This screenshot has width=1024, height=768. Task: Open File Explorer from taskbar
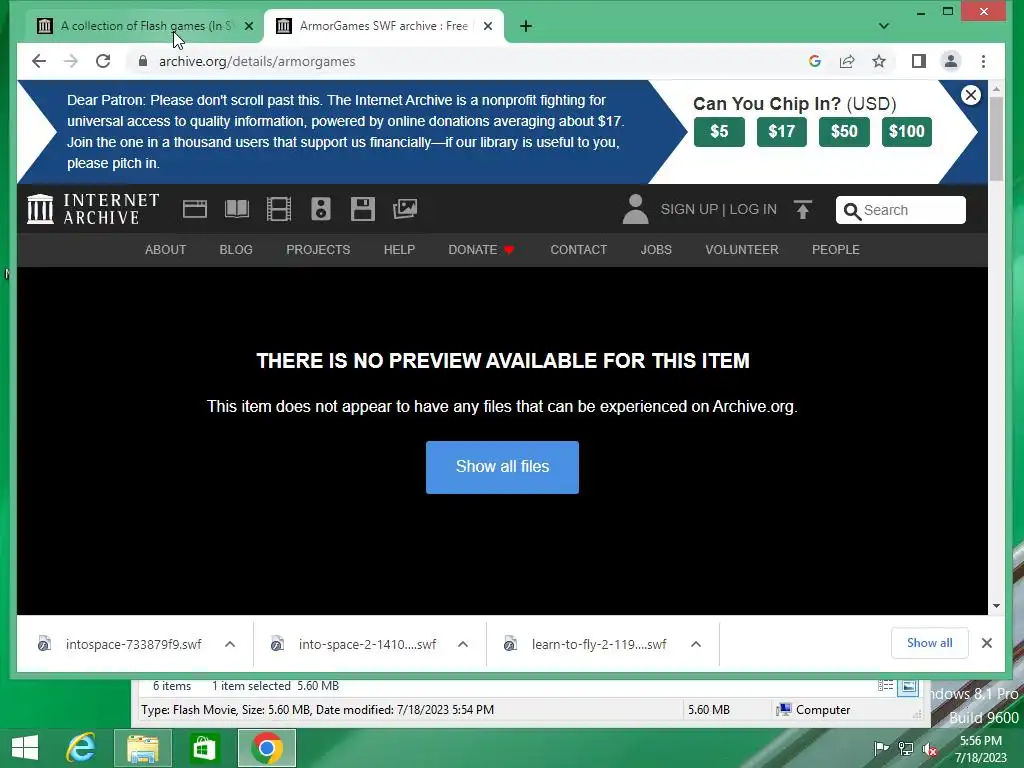143,748
